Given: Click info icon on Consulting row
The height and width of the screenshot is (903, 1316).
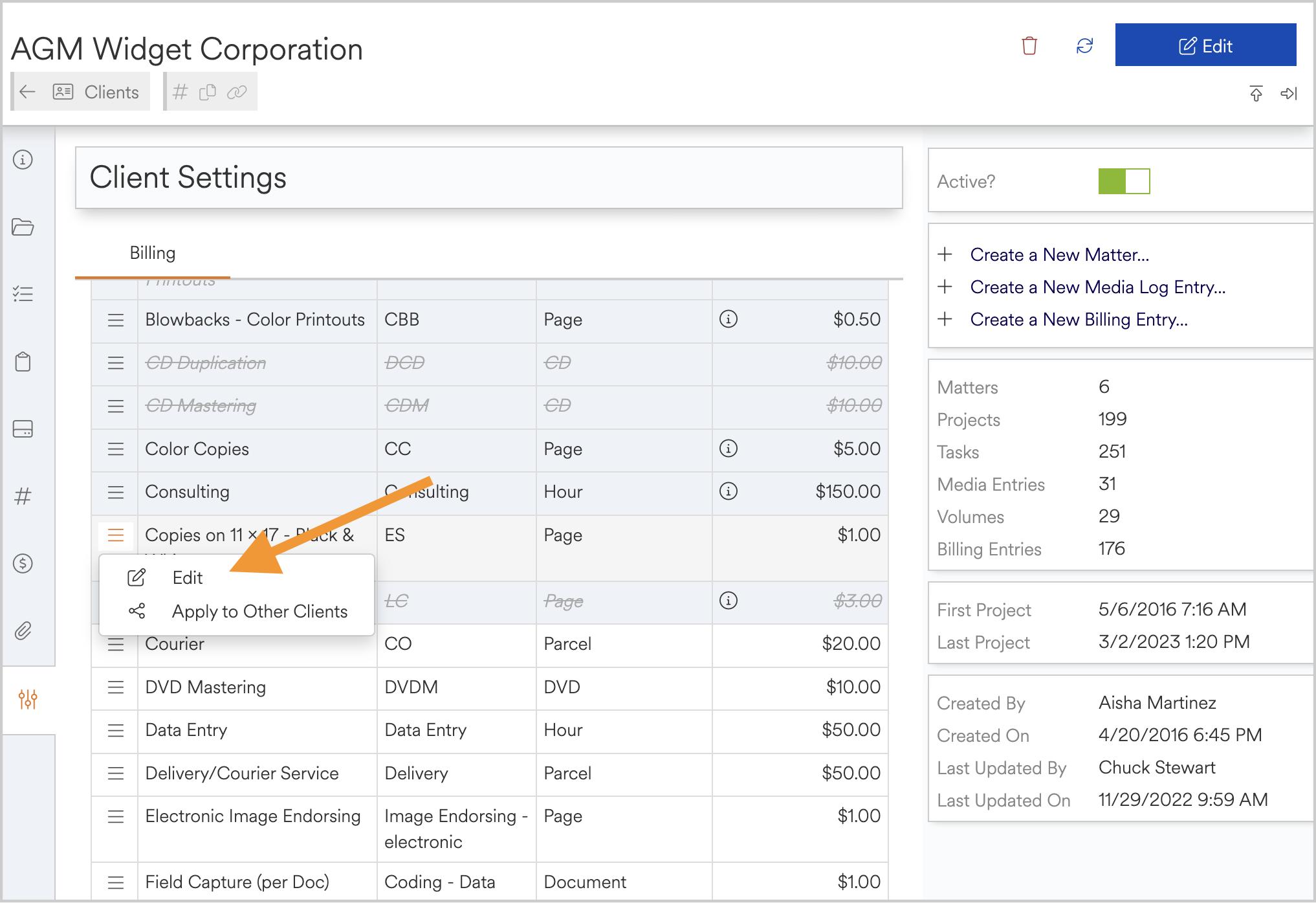Looking at the screenshot, I should [729, 491].
